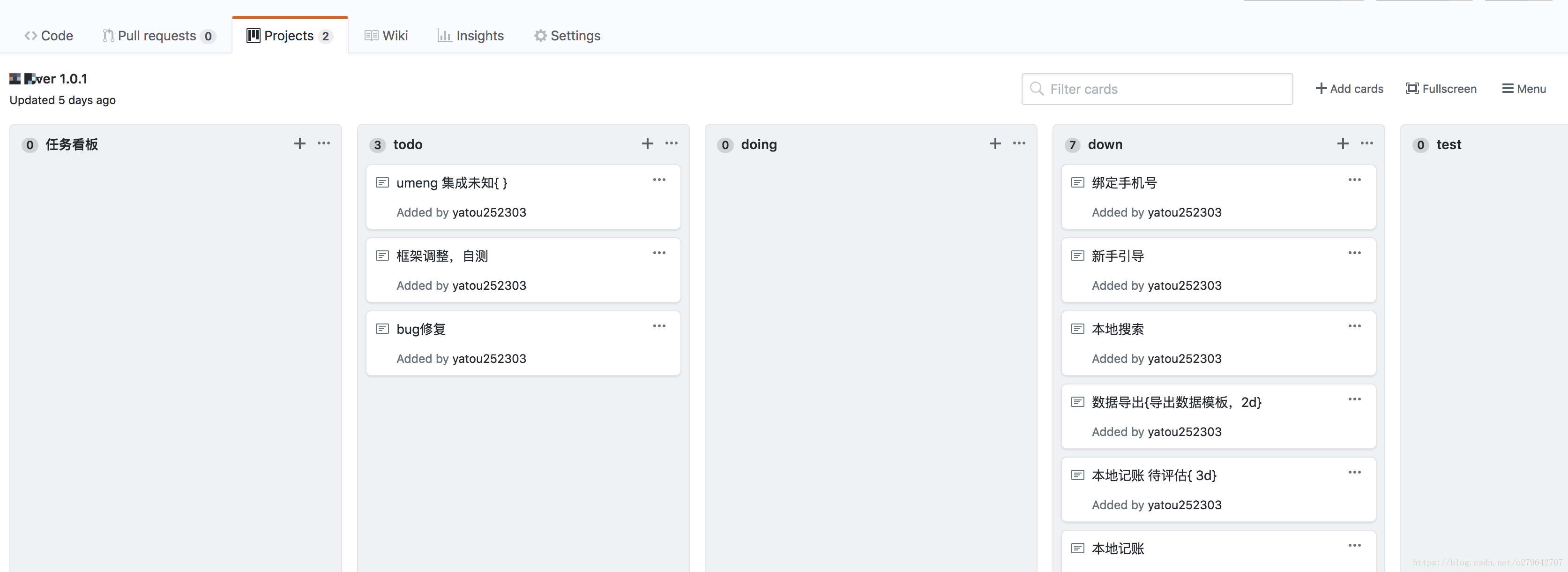Click card text 本地记账 待评估{ 3d}

pos(1154,475)
